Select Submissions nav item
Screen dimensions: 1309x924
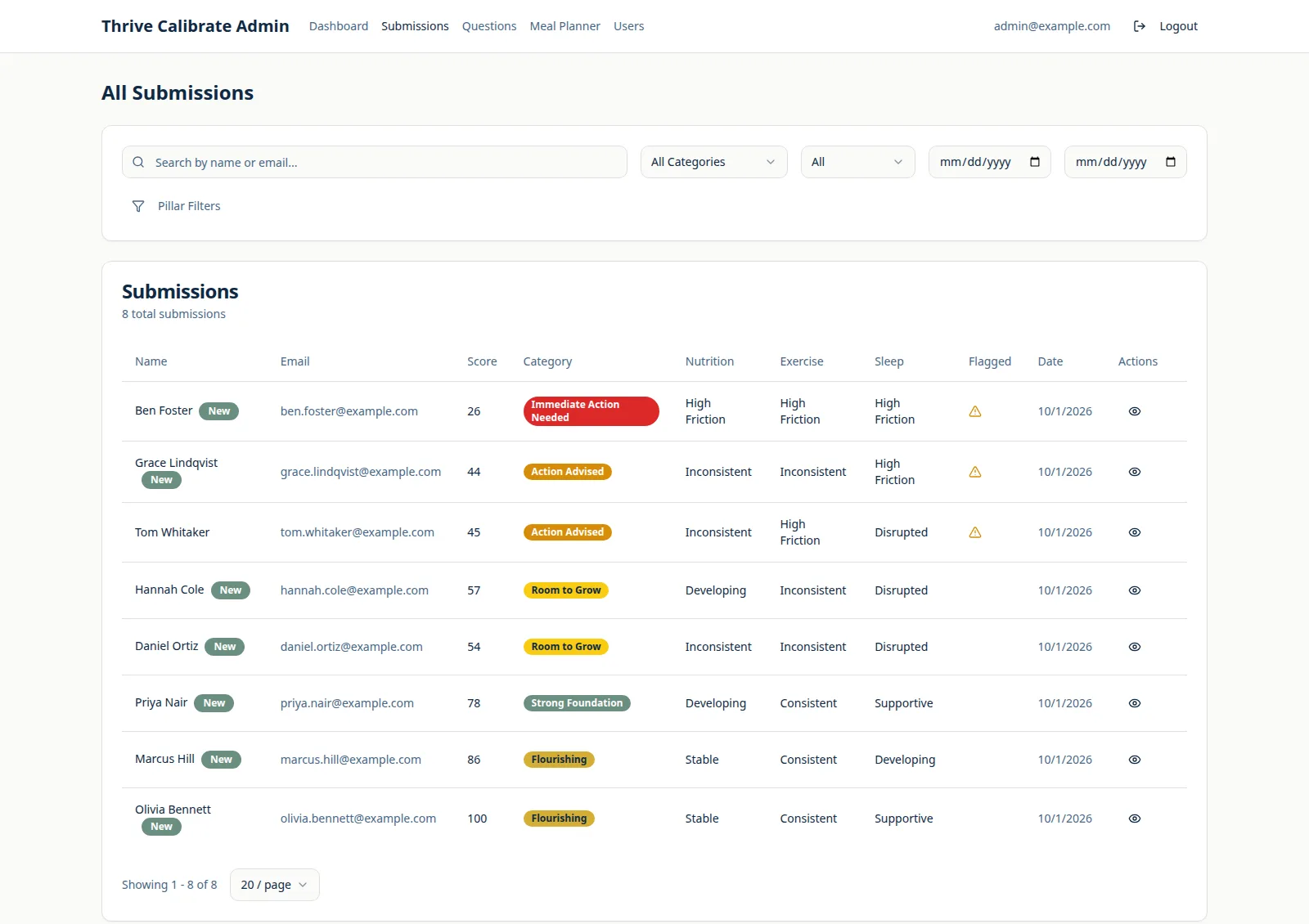415,26
